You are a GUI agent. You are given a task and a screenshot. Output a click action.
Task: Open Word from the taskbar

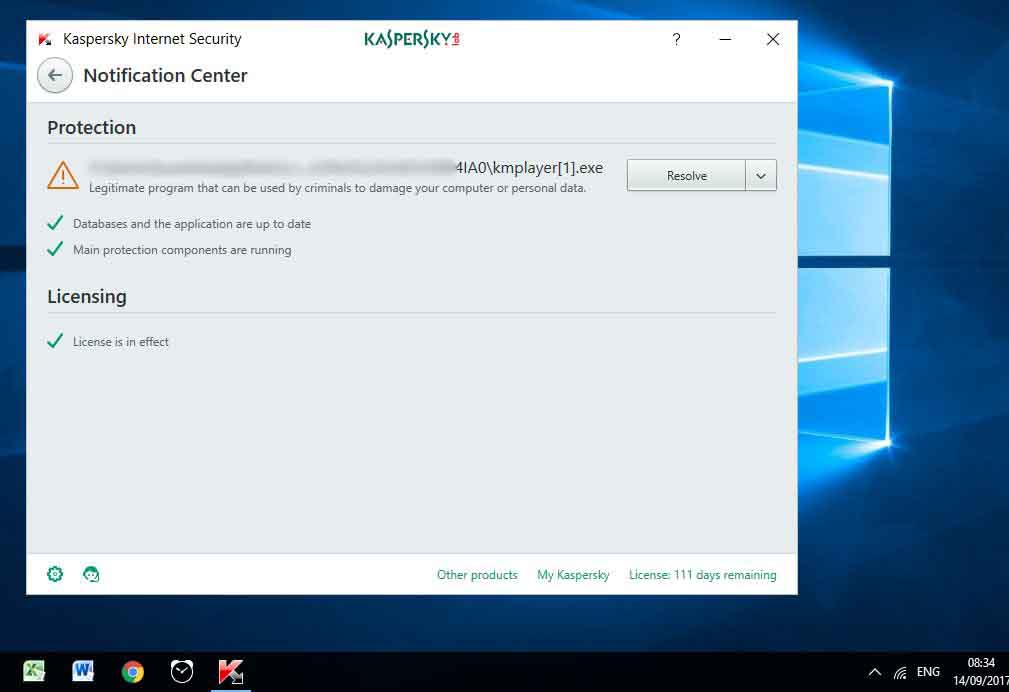(83, 671)
